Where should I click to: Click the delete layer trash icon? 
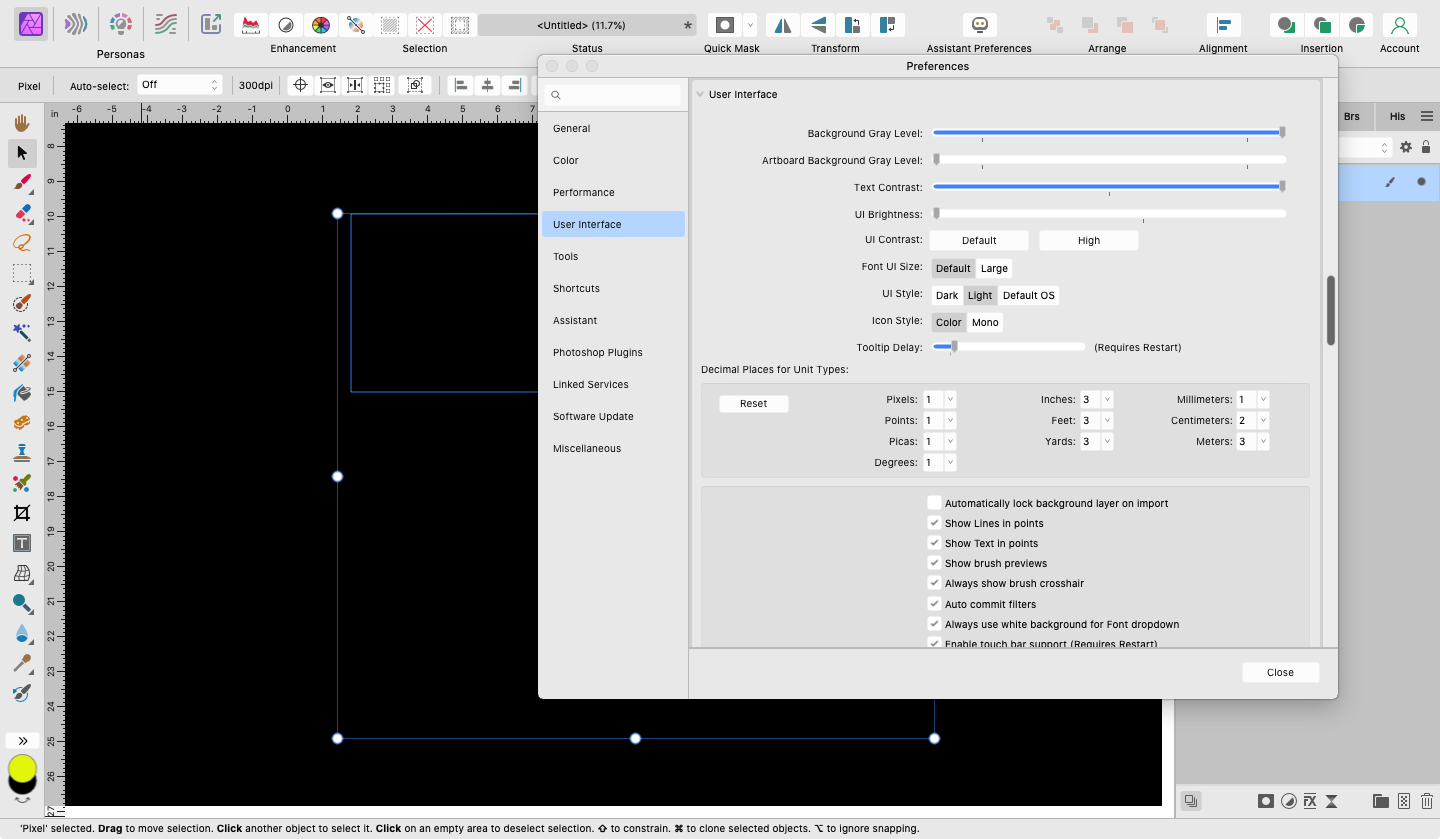pyautogui.click(x=1427, y=801)
